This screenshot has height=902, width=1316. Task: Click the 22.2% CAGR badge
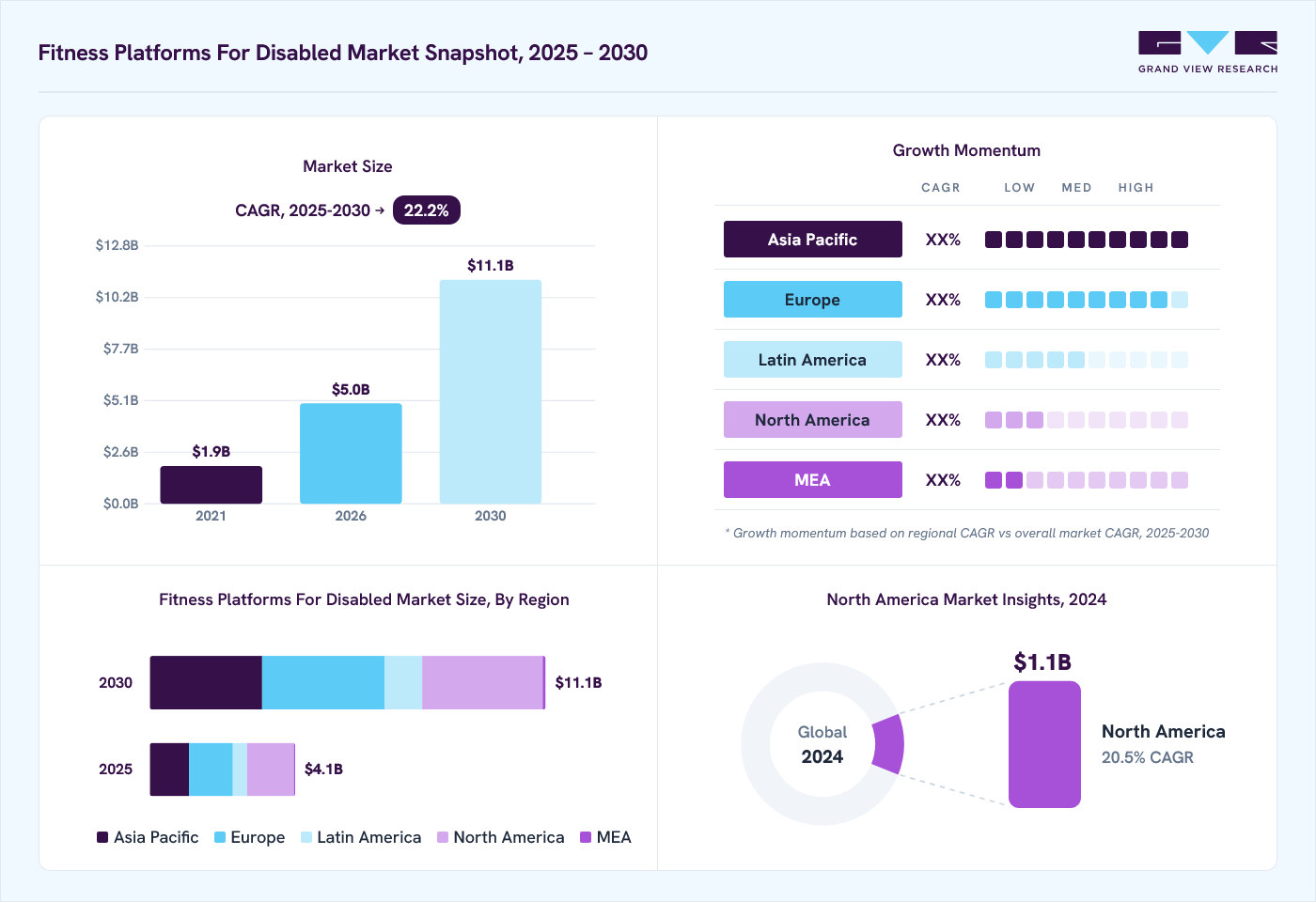coord(426,210)
